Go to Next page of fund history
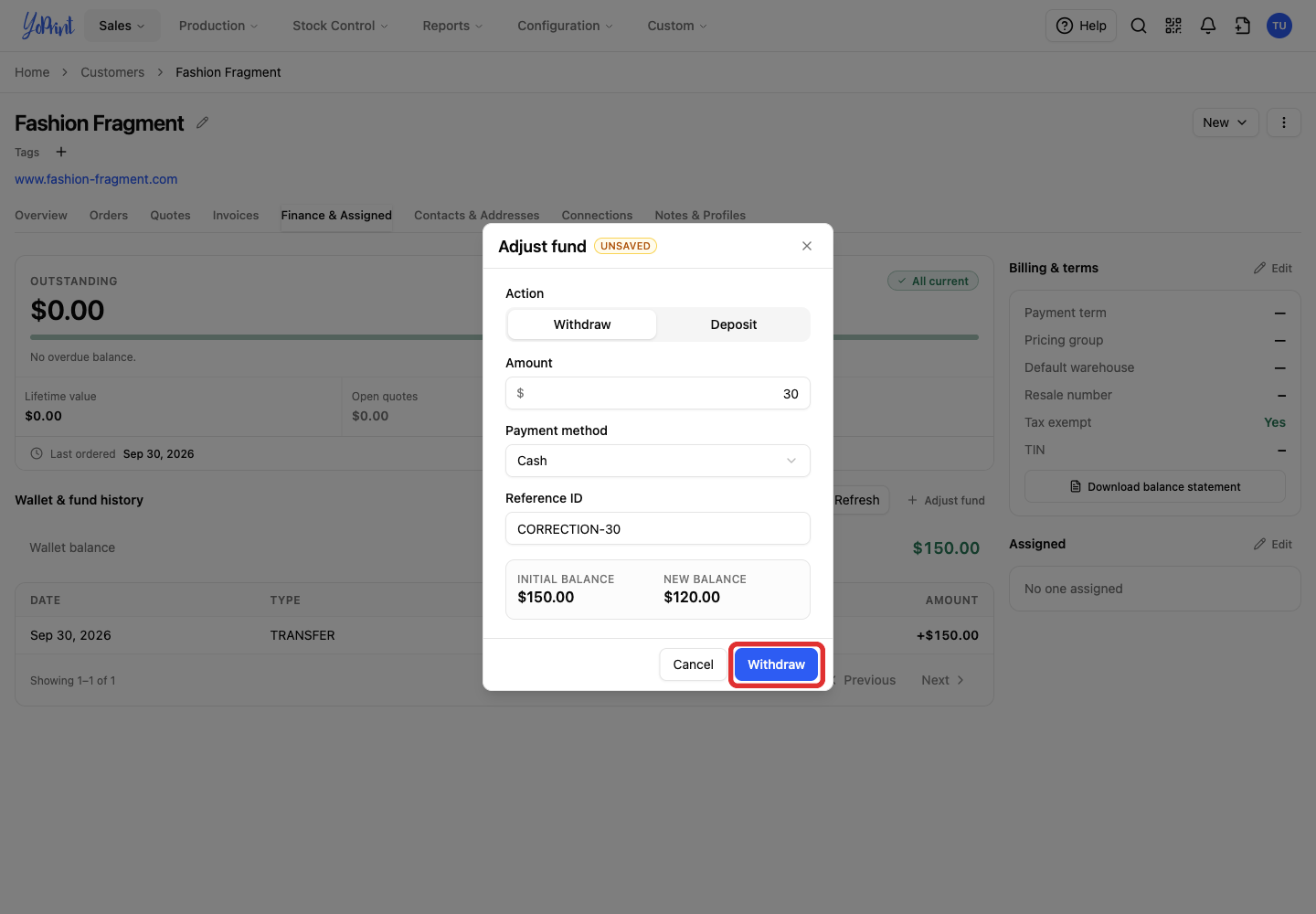The image size is (1316, 914). (942, 680)
